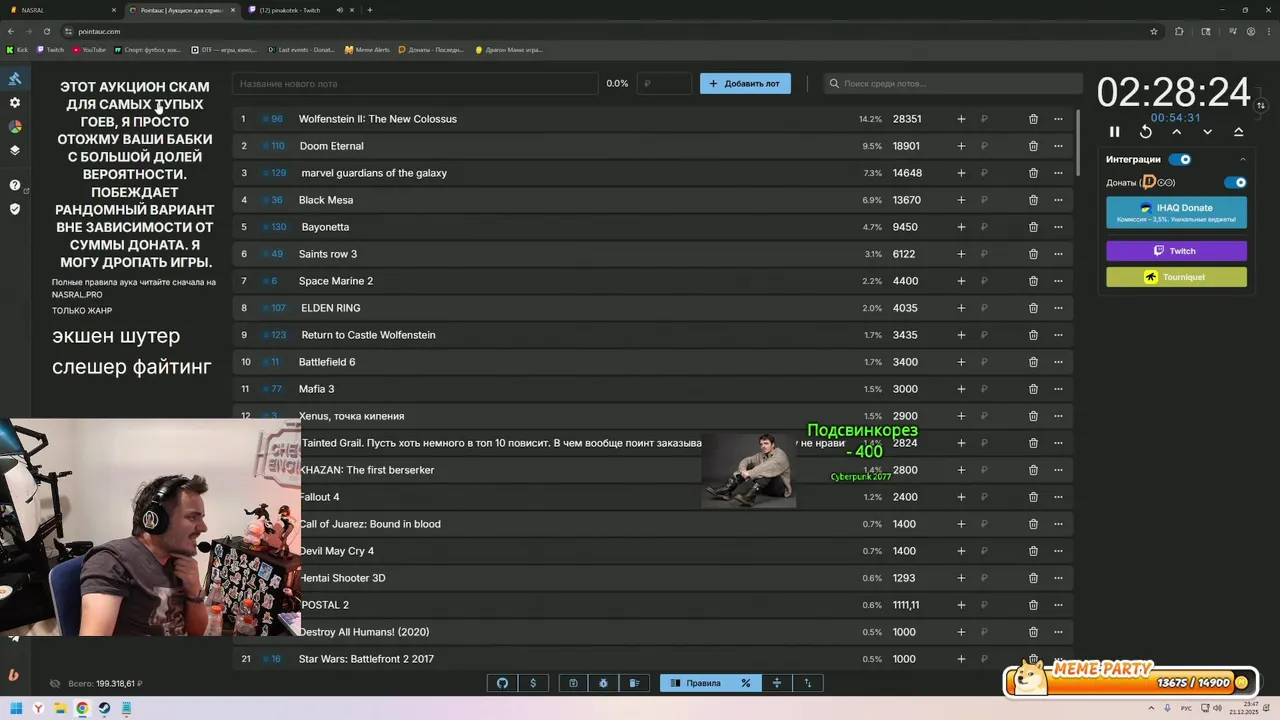This screenshot has height=720, width=1280.
Task: Click the IHAQ Donate button
Action: click(x=1176, y=212)
